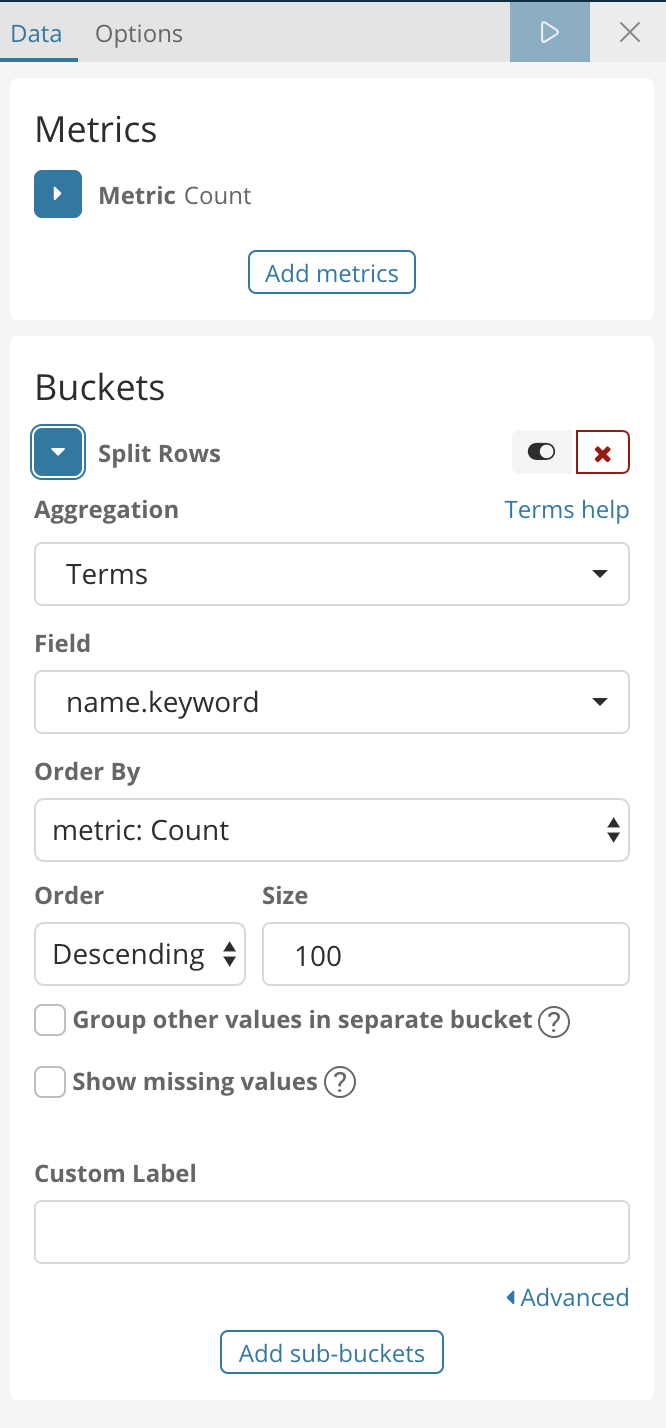The image size is (666, 1428).
Task: Open the Terms help link
Action: point(567,510)
